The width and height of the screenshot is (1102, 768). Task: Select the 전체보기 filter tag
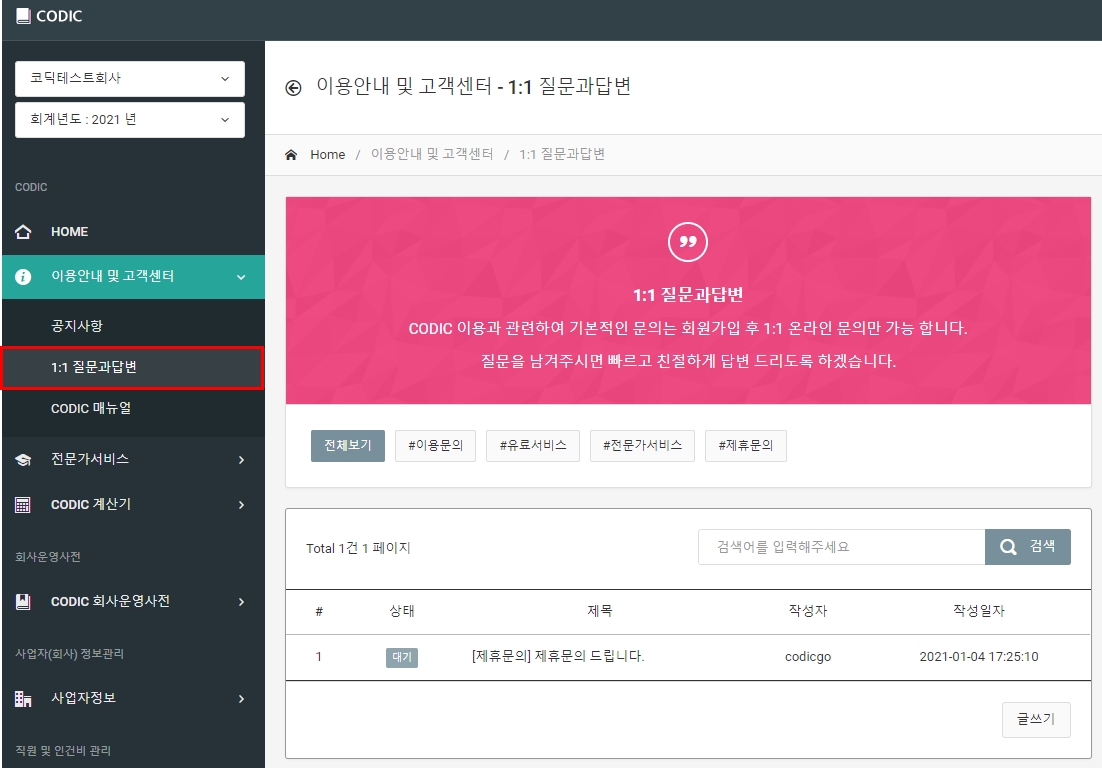tap(348, 445)
